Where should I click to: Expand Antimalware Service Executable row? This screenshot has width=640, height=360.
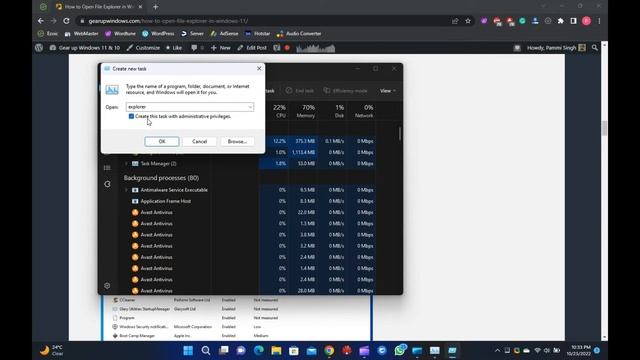tap(126, 190)
